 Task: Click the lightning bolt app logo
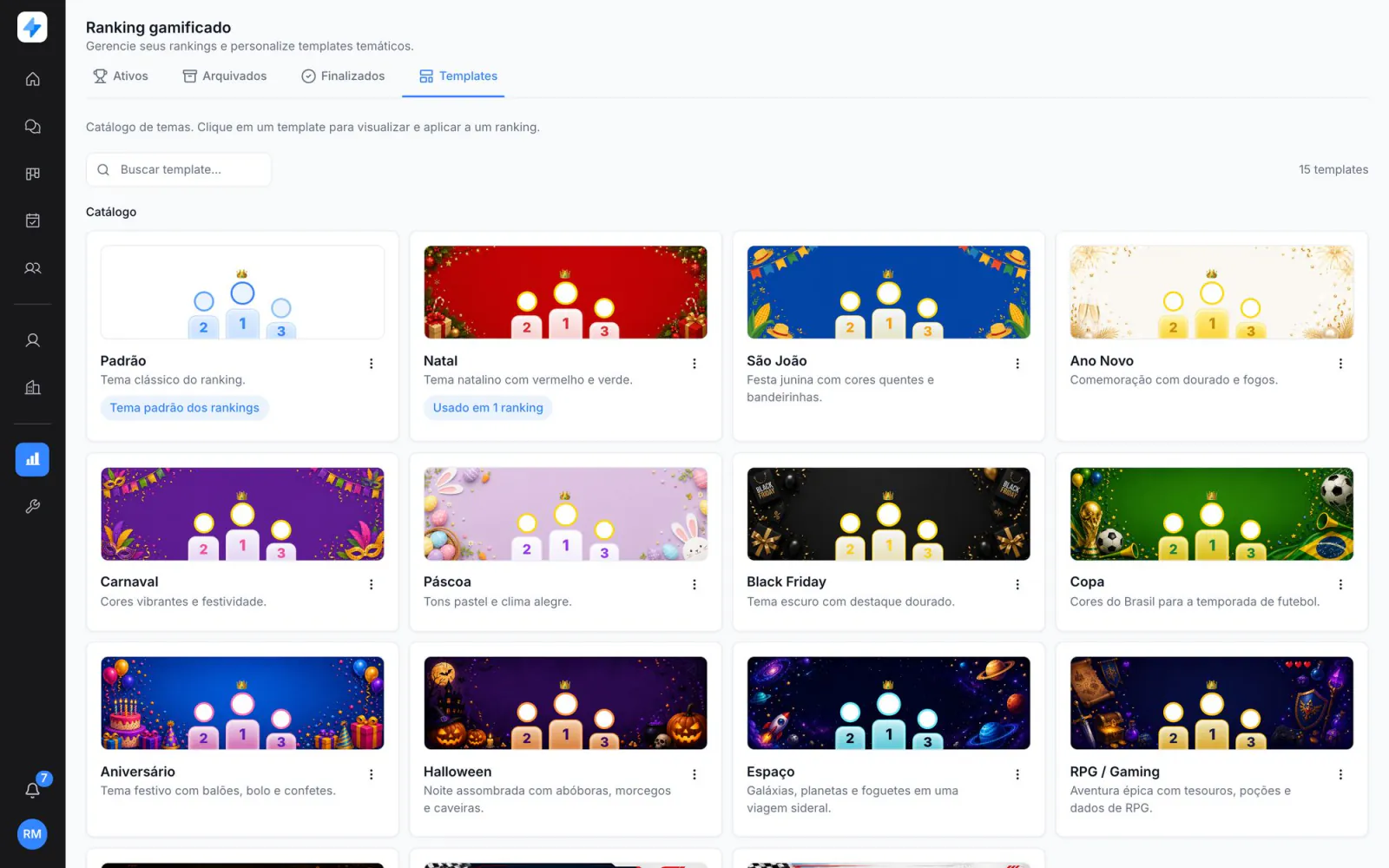coord(32,27)
